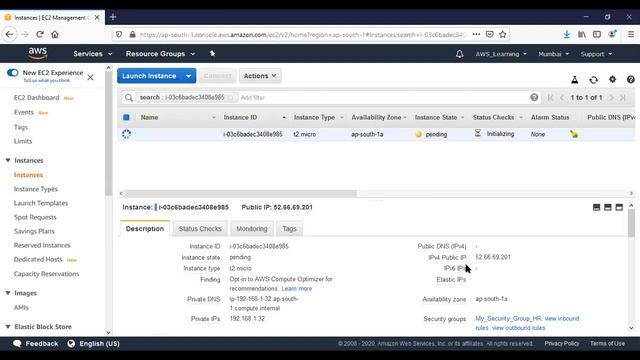Switch to the Description tab
The image size is (640, 360).
tap(145, 229)
